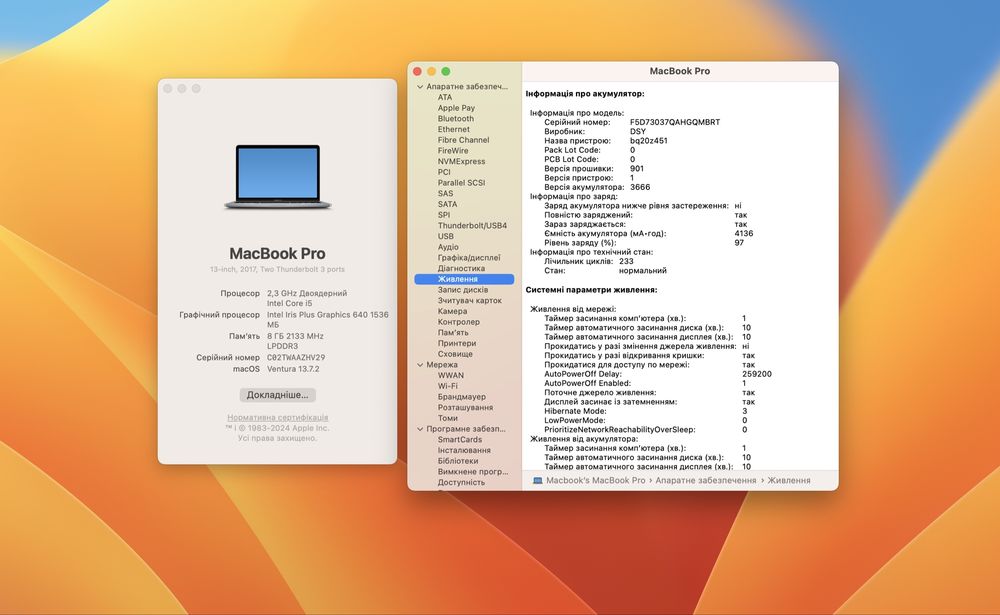Click the Інформація про акумулятор heading

click(x=585, y=94)
